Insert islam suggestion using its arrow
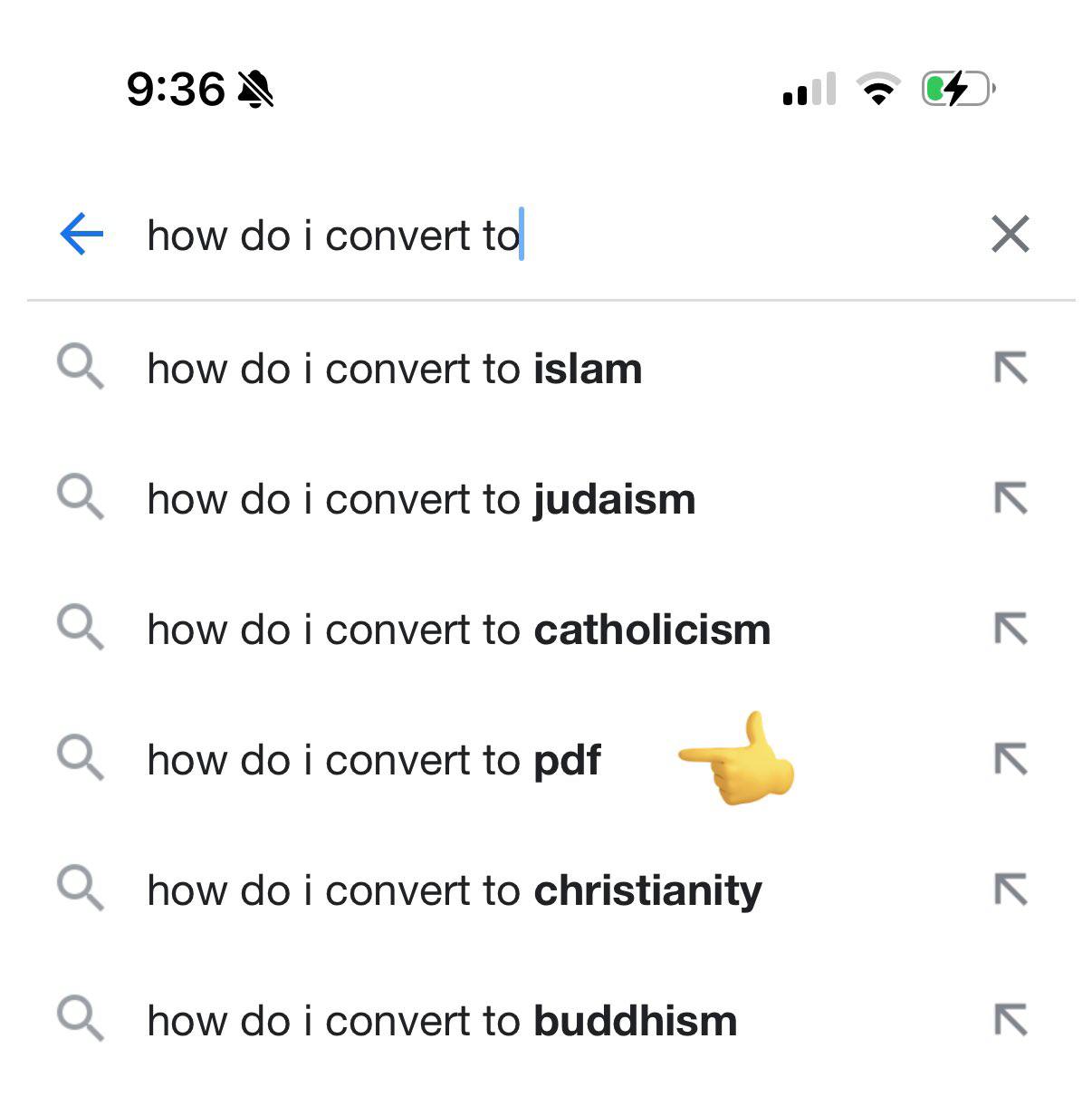The width and height of the screenshot is (1092, 1106). [1010, 369]
